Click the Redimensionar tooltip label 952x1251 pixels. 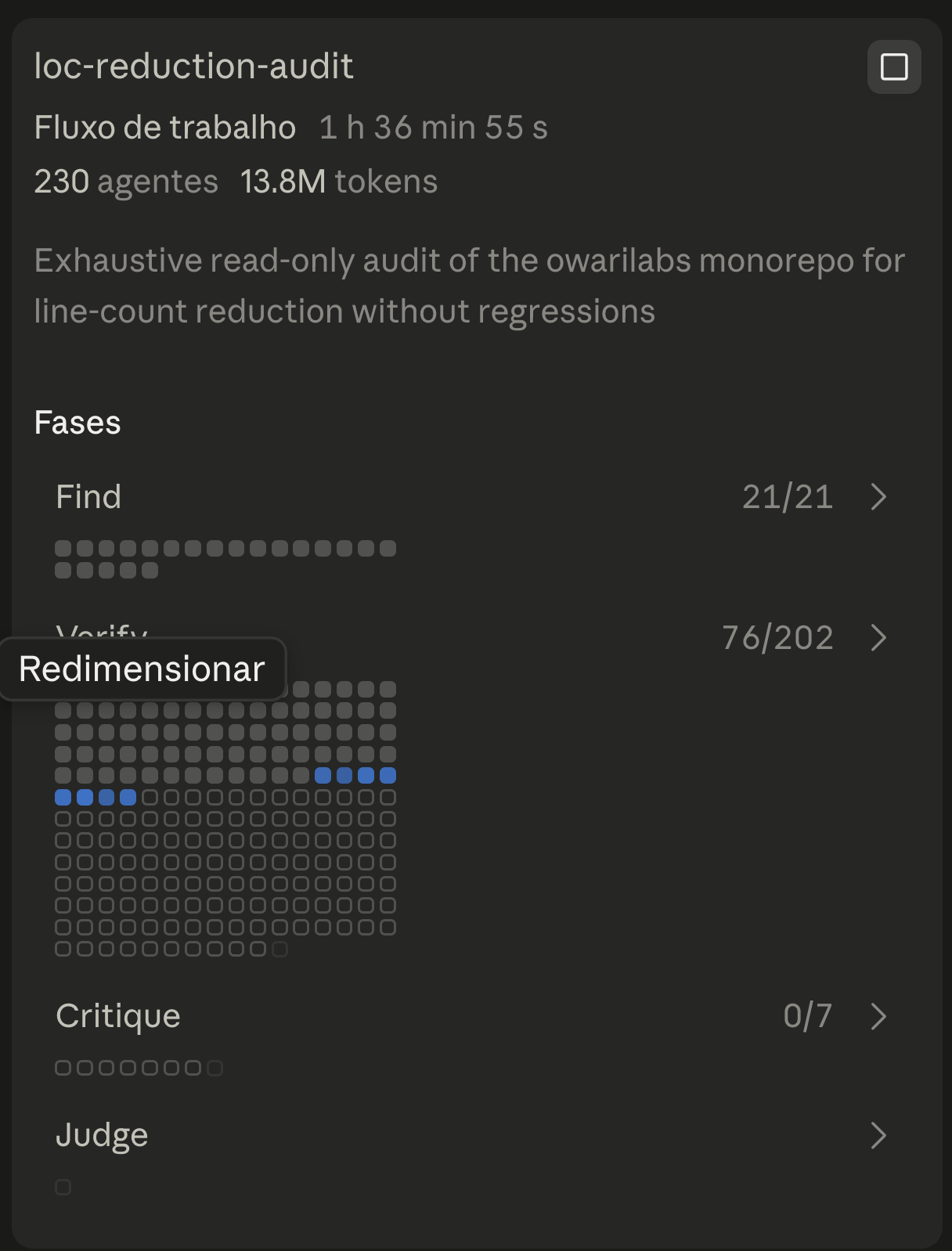coord(142,669)
